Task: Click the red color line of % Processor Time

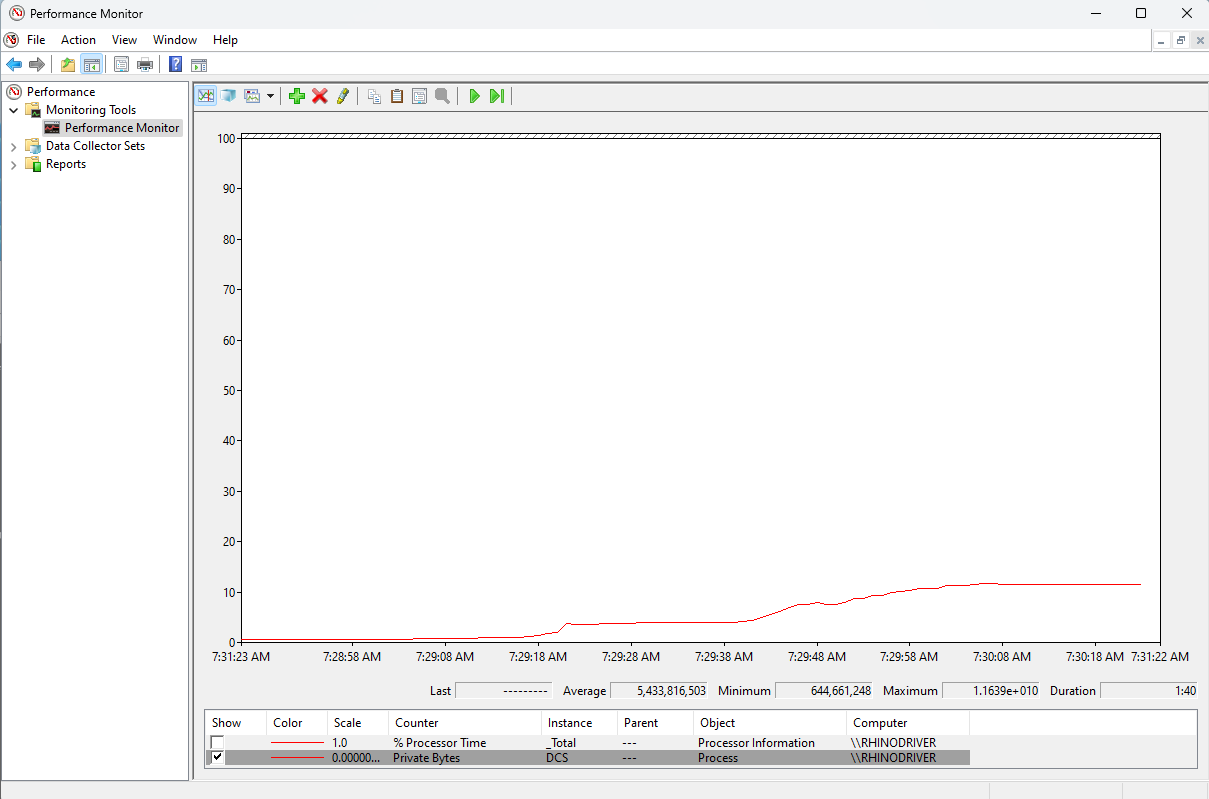Action: (x=297, y=743)
